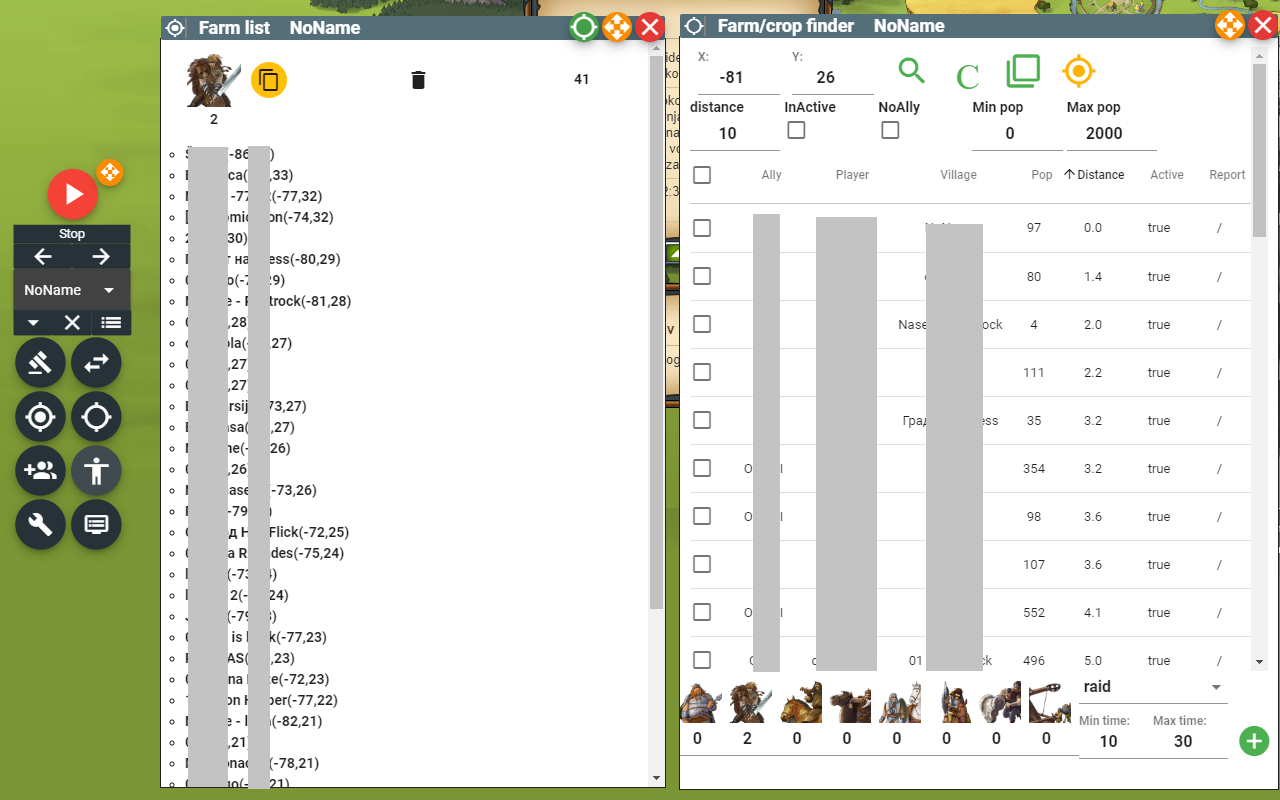Click the green crosshair icon in the Farm list title bar
Image resolution: width=1280 pixels, height=800 pixels.
click(584, 27)
